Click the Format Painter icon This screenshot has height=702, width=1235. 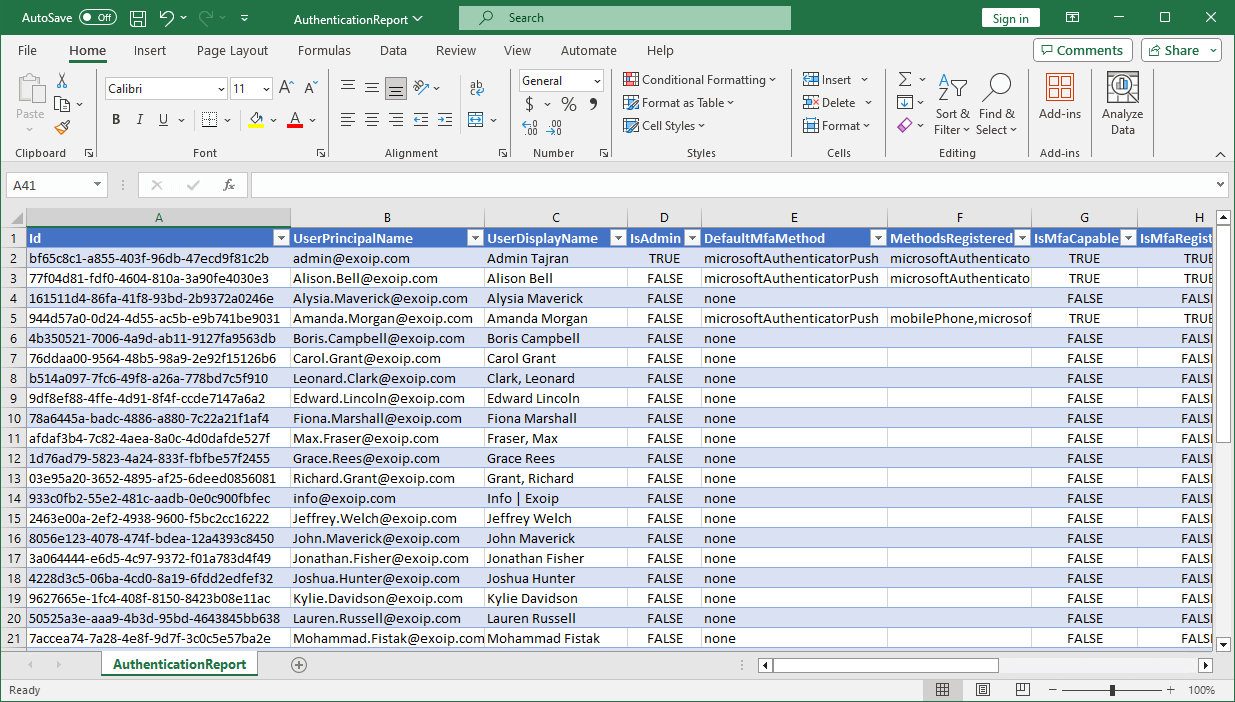62,128
